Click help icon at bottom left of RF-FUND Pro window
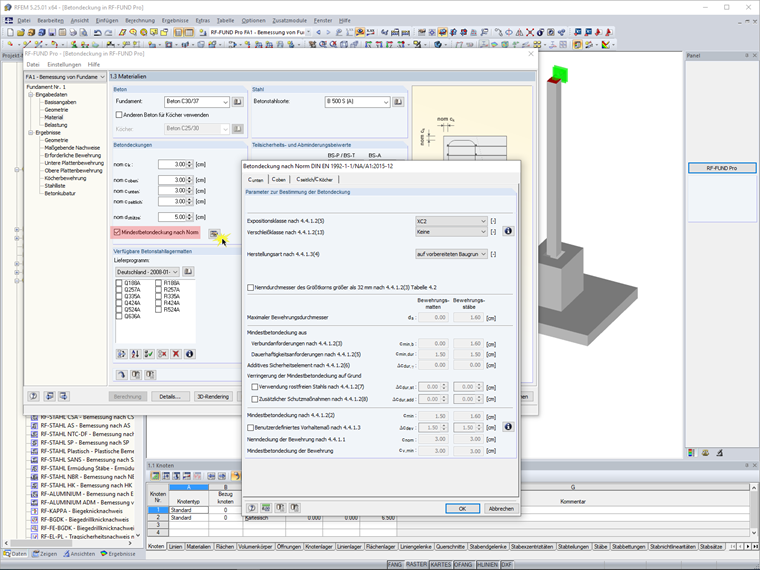 pyautogui.click(x=33, y=396)
